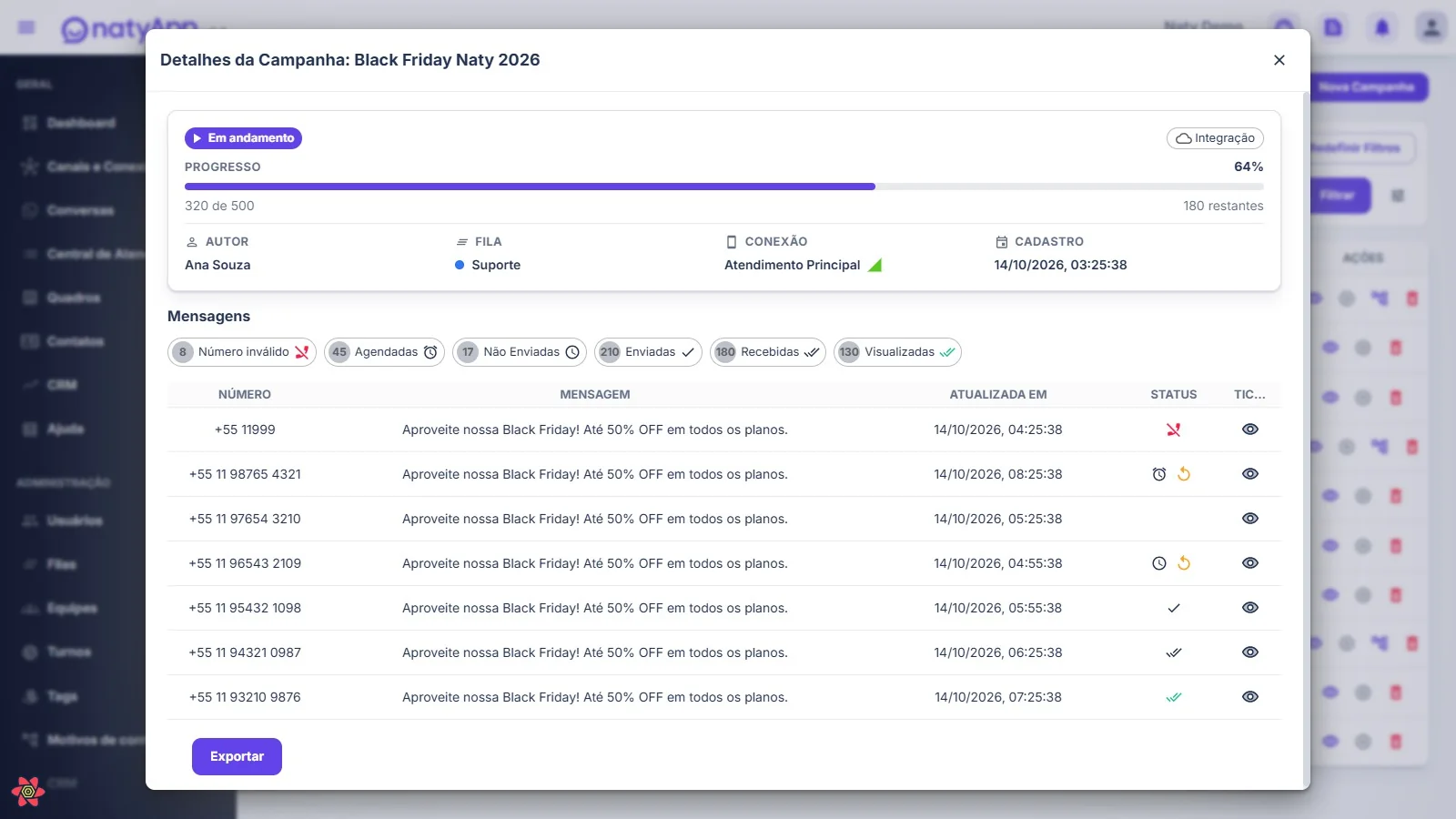Click pending clock icon for +55 11 96543 2109
This screenshot has width=1456, height=819.
(1159, 563)
